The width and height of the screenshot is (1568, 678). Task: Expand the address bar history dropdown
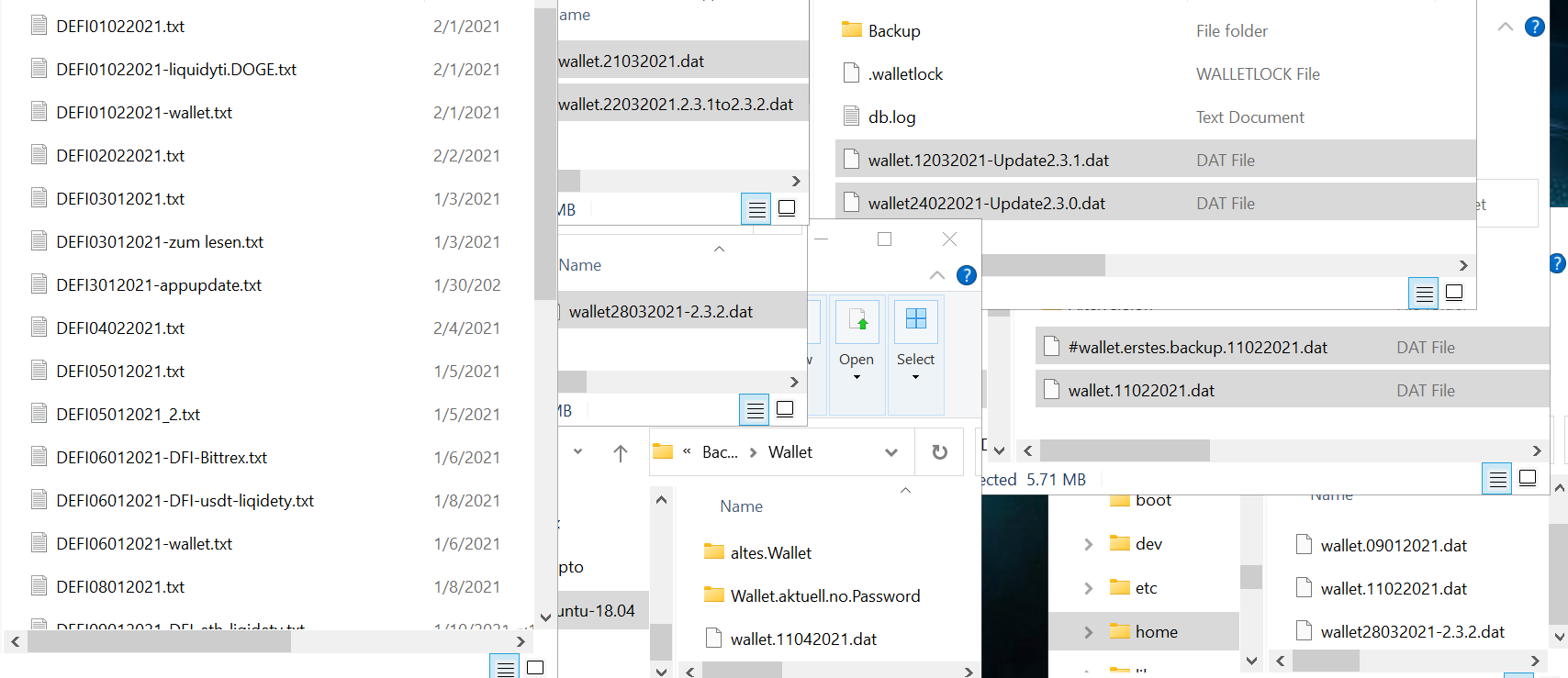[891, 452]
